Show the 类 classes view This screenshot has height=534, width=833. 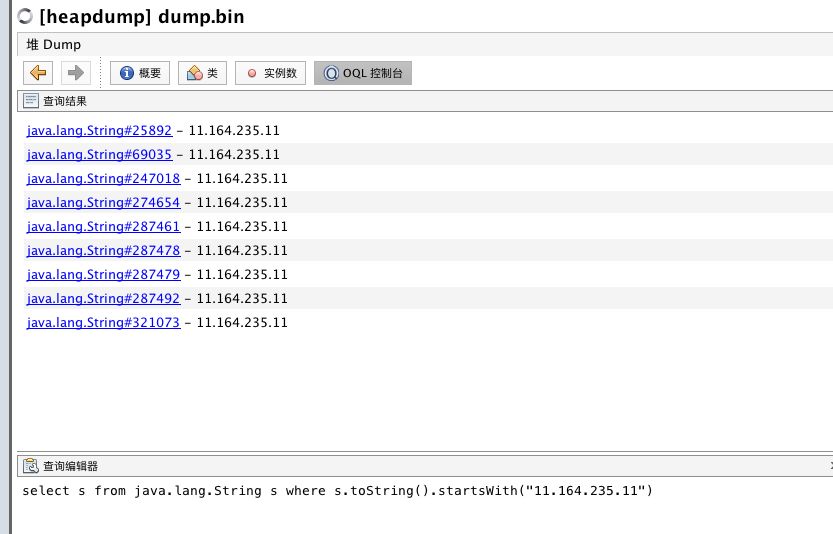[202, 73]
